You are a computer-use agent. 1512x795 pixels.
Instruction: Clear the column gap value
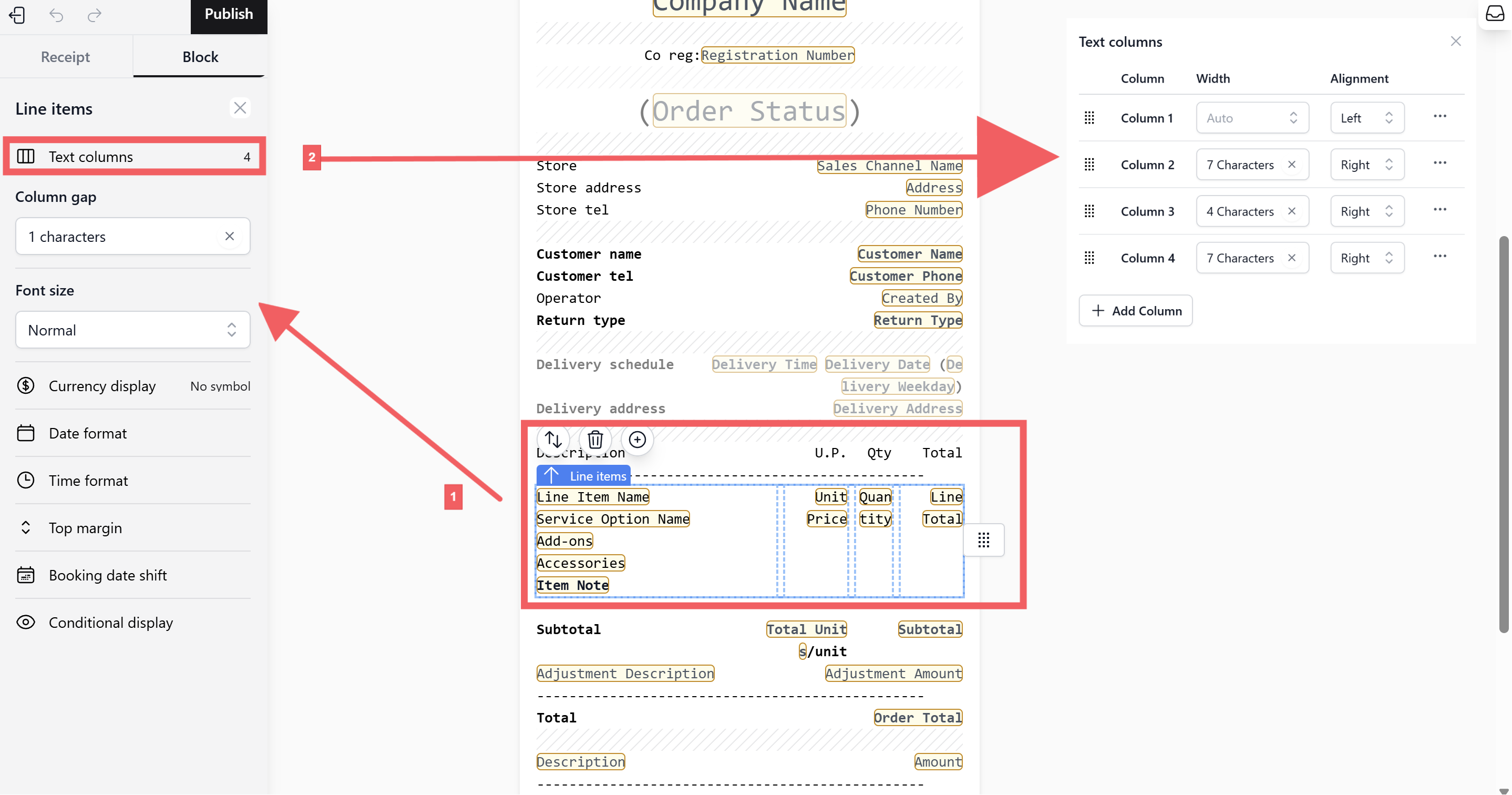coord(230,236)
